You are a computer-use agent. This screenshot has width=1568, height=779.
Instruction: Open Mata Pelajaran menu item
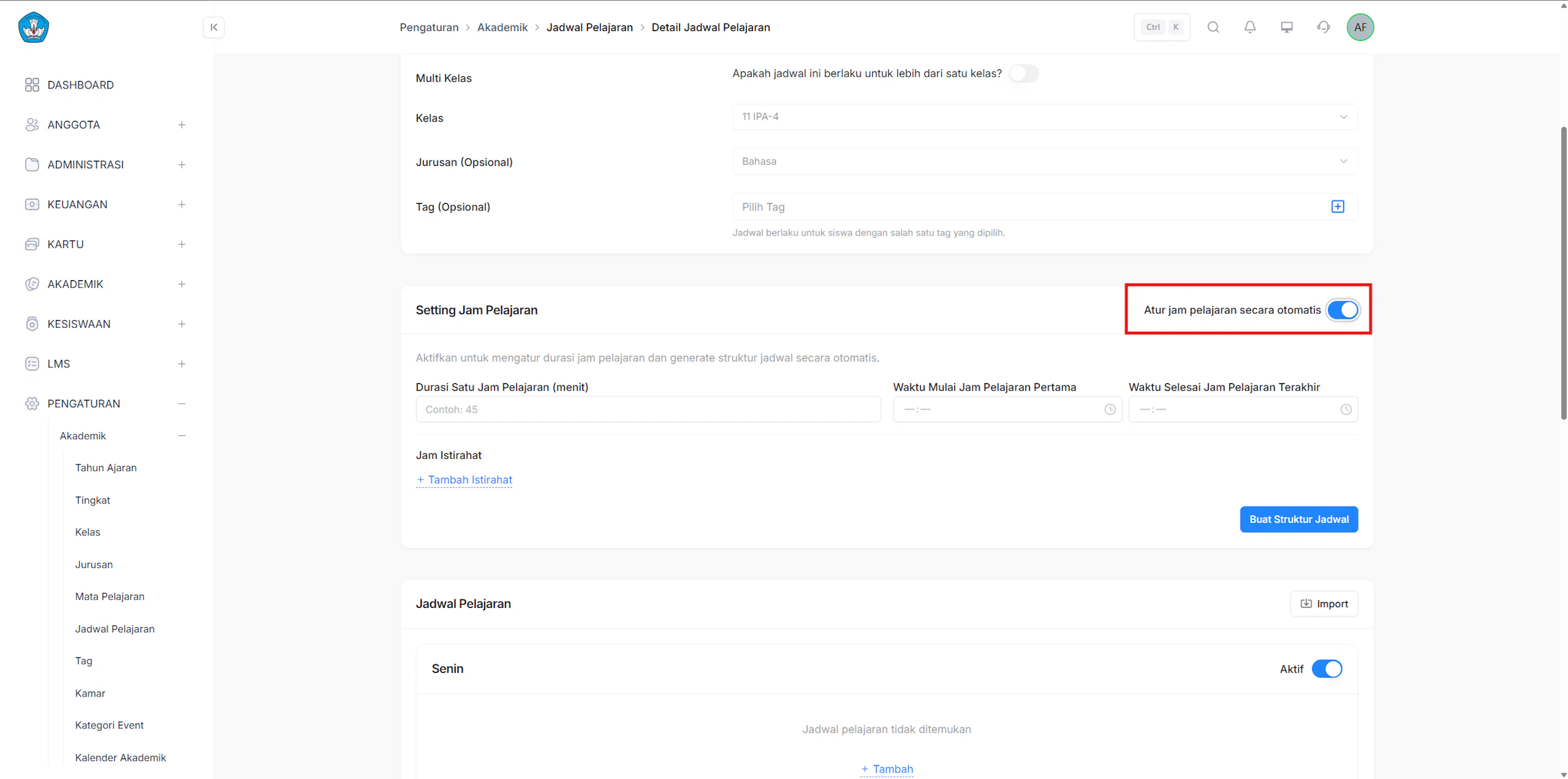tap(109, 596)
